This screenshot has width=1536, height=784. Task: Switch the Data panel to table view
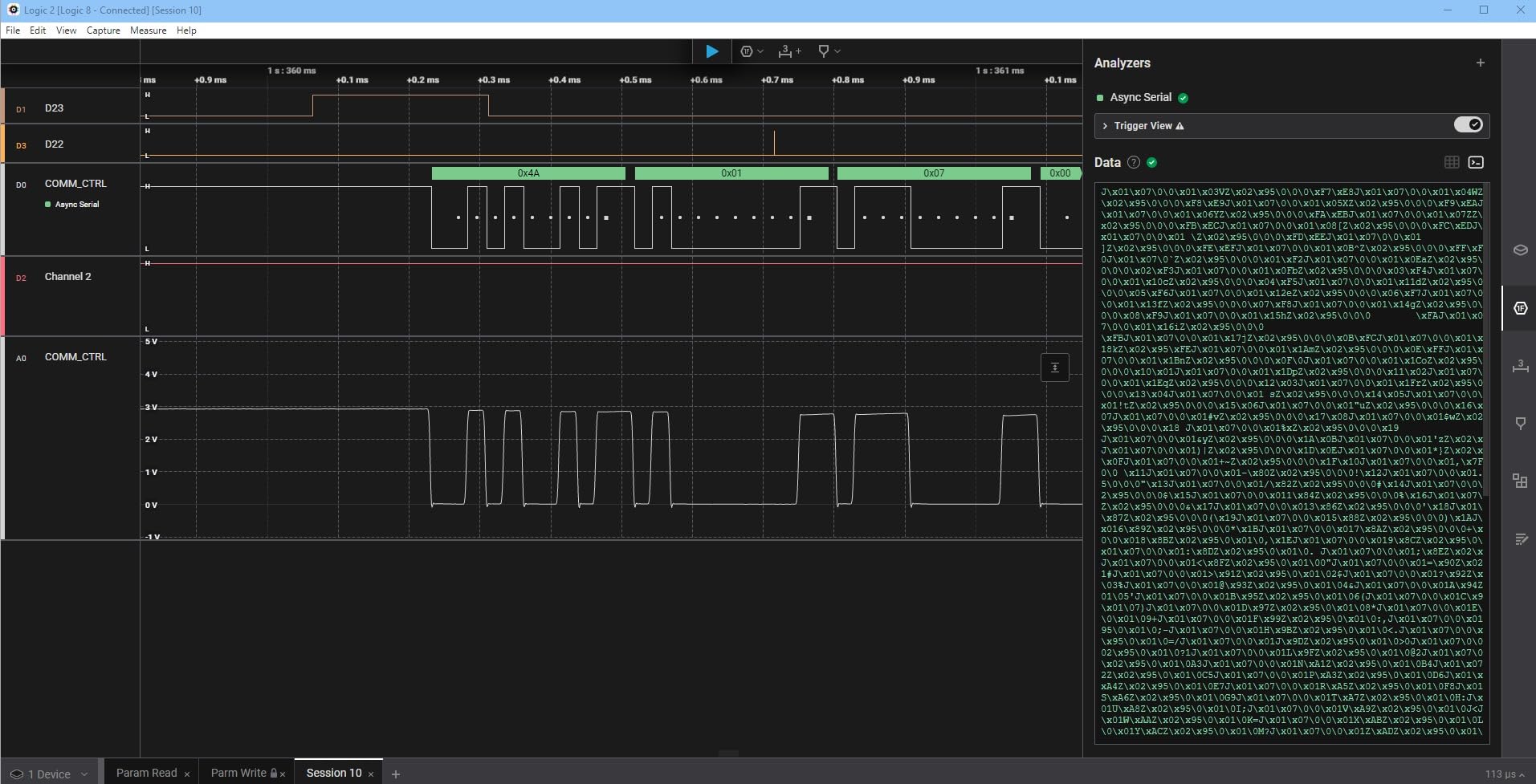(x=1451, y=162)
